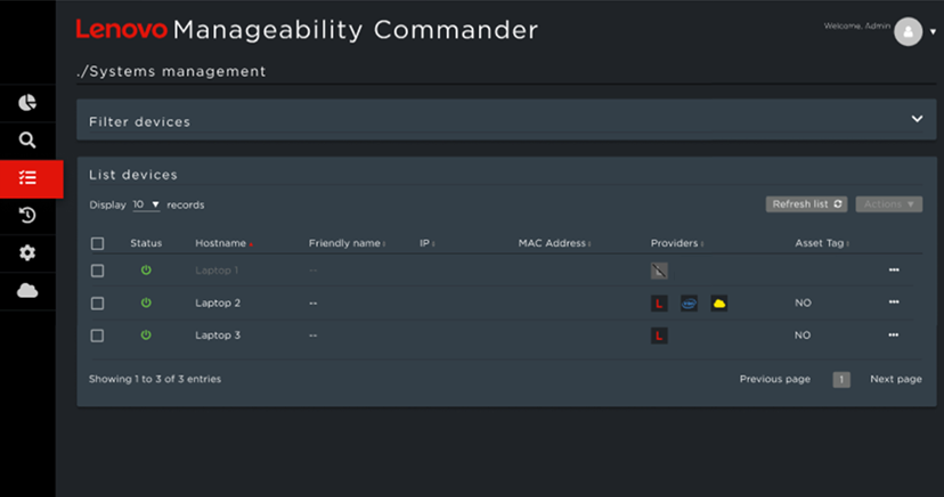Check the Laptop 3 row checkbox
This screenshot has width=944, height=497.
[x=98, y=335]
